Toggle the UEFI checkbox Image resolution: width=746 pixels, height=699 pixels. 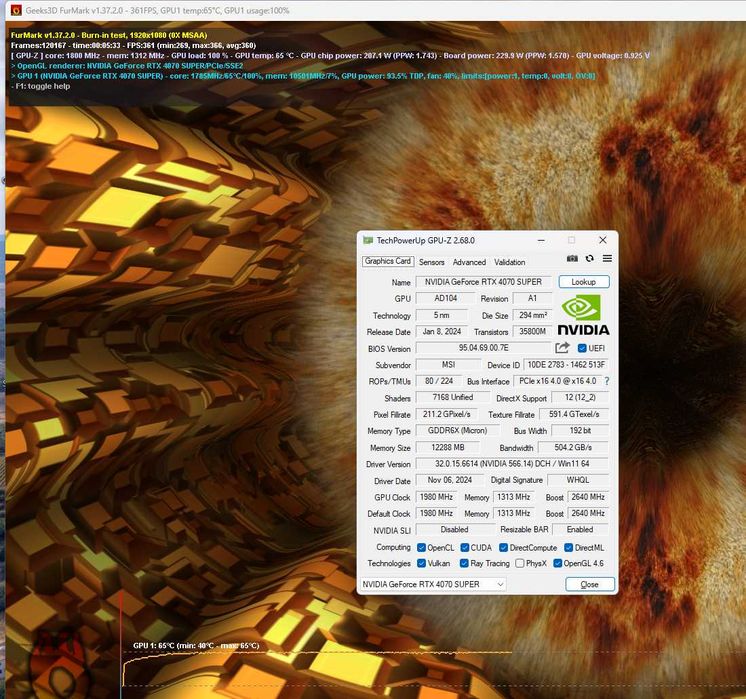[582, 348]
